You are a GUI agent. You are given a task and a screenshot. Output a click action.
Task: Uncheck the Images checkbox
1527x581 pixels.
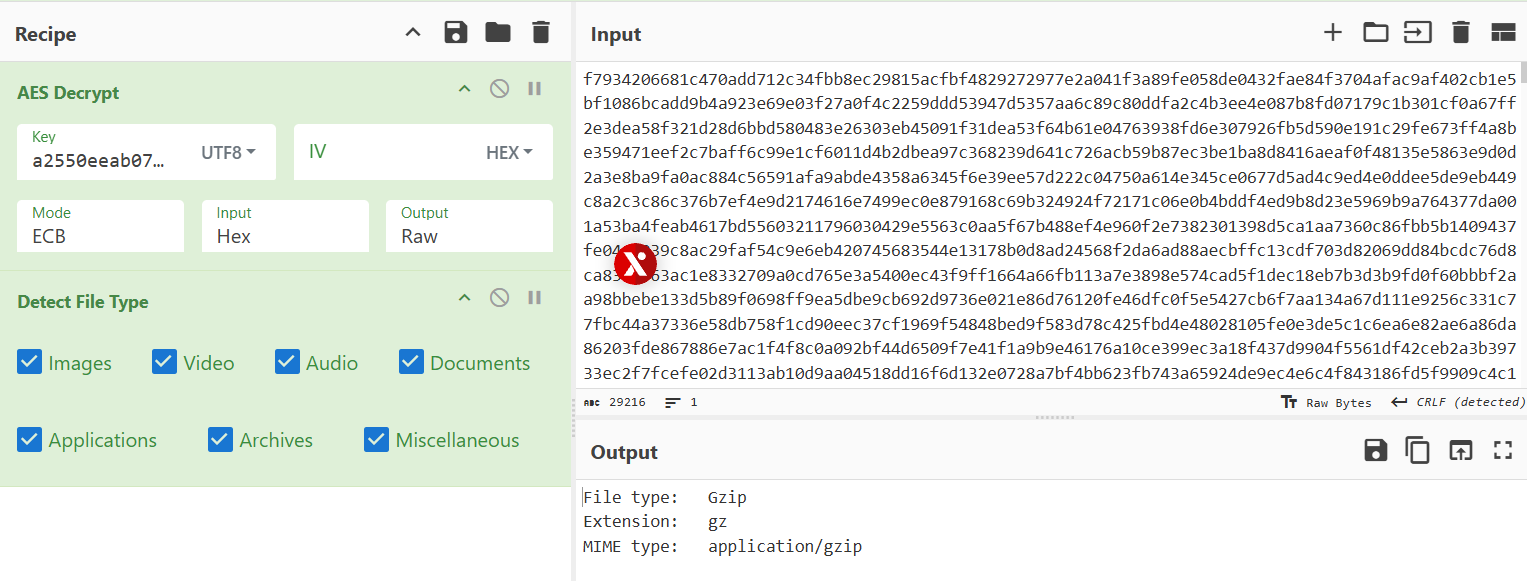click(x=29, y=362)
